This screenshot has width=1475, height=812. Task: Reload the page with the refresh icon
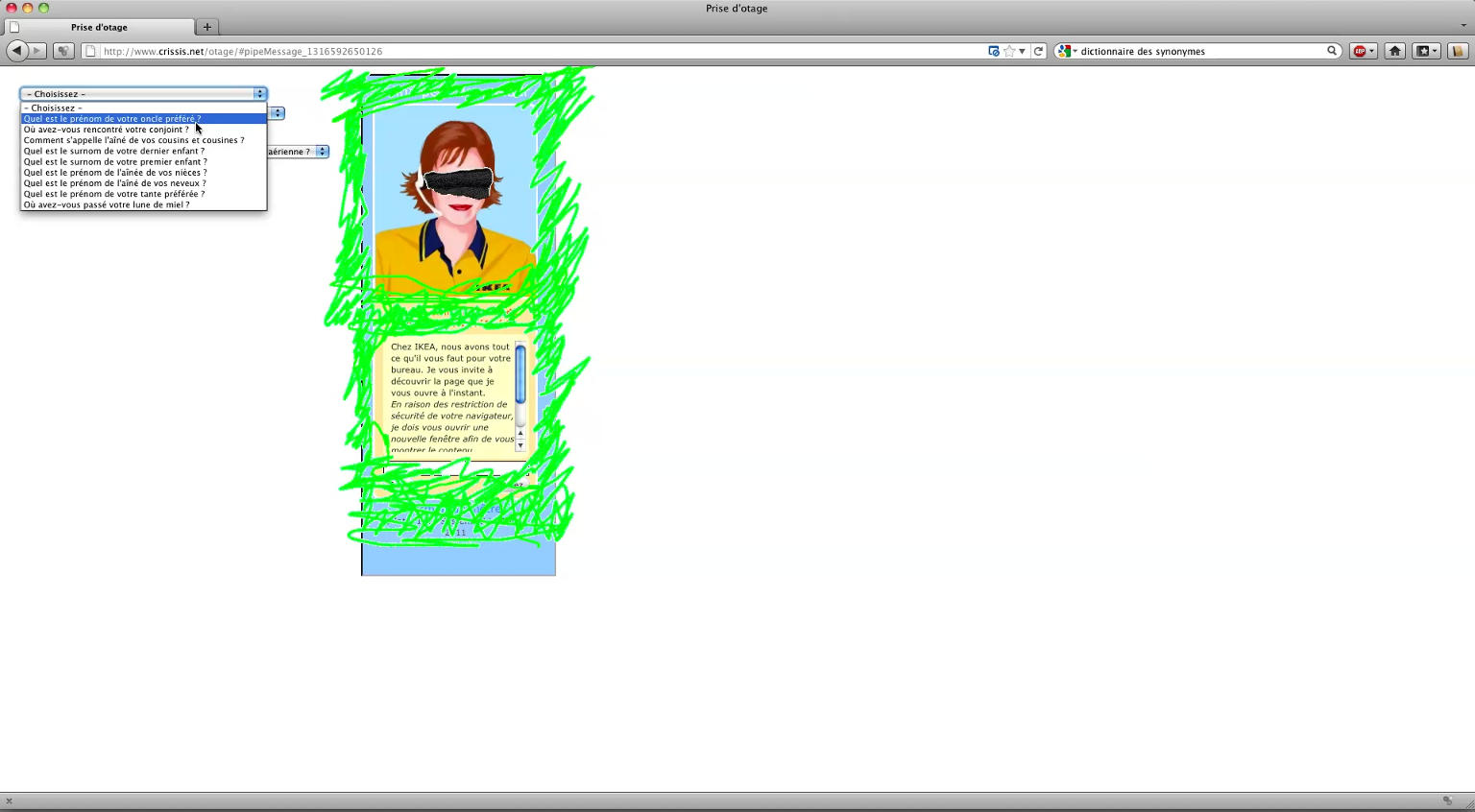1038,51
